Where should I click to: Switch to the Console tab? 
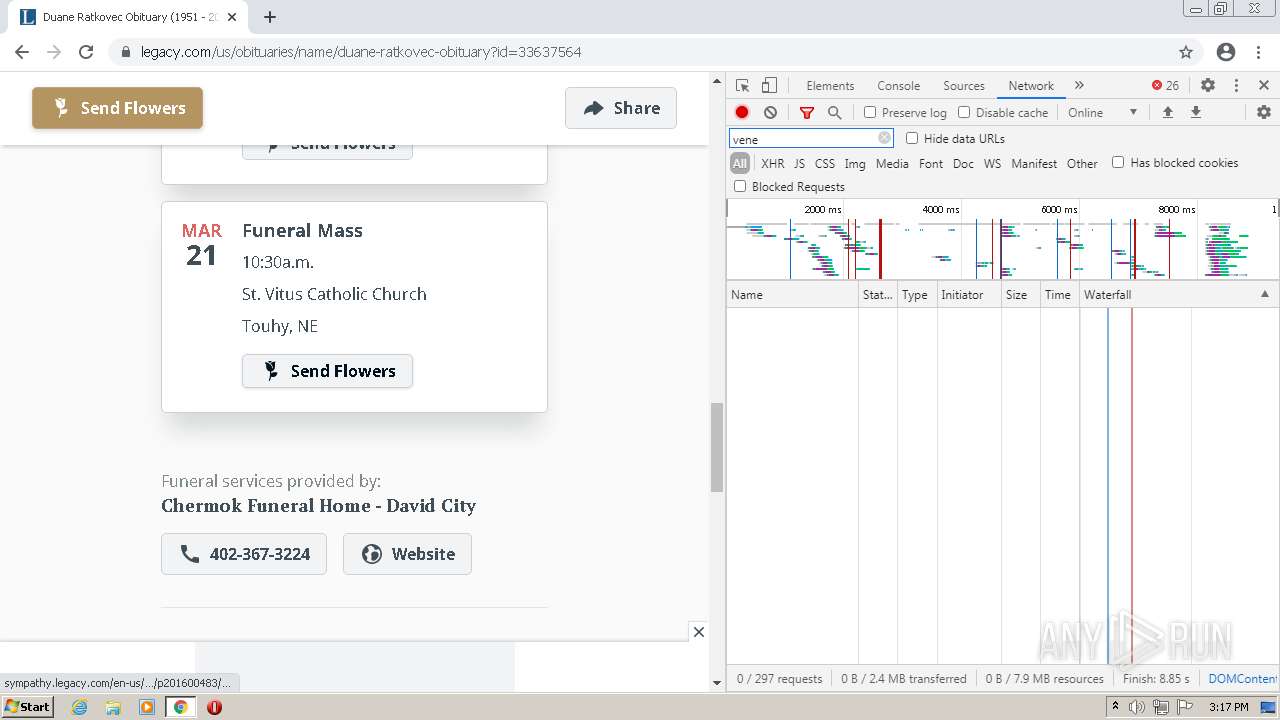click(898, 86)
